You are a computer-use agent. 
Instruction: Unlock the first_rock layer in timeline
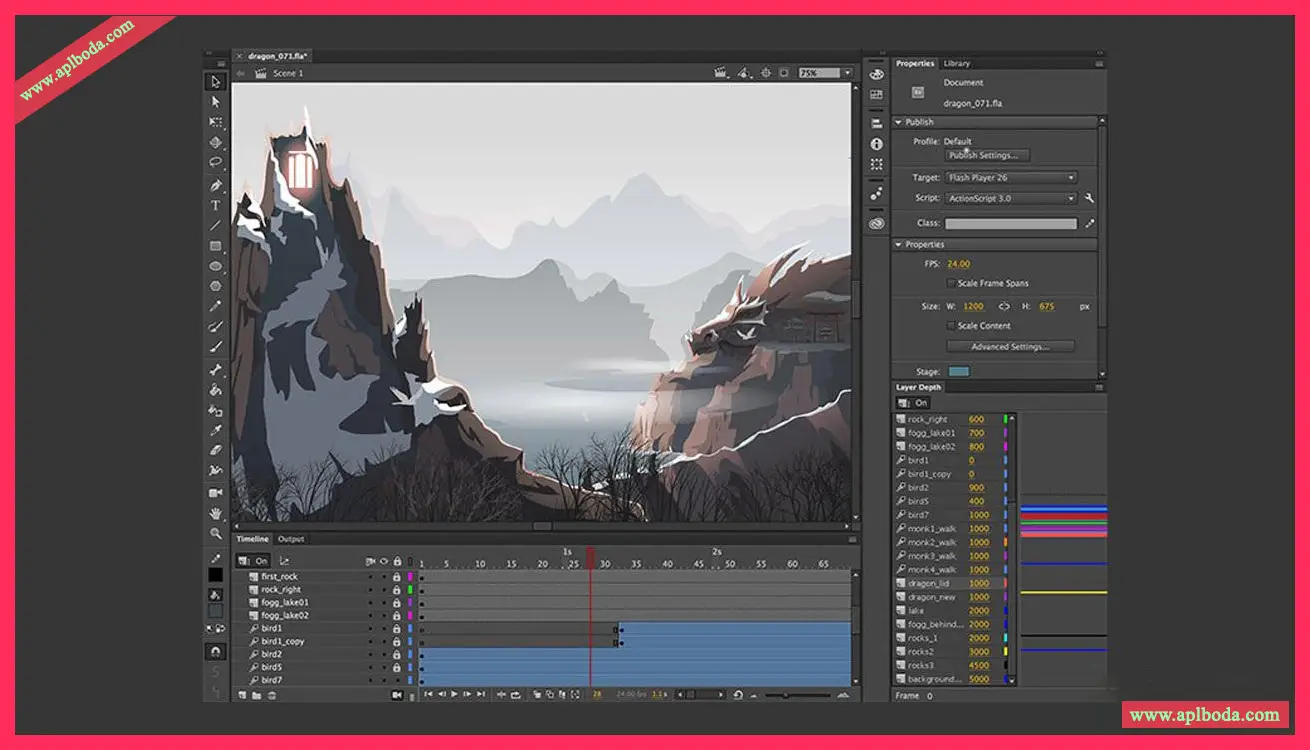397,577
